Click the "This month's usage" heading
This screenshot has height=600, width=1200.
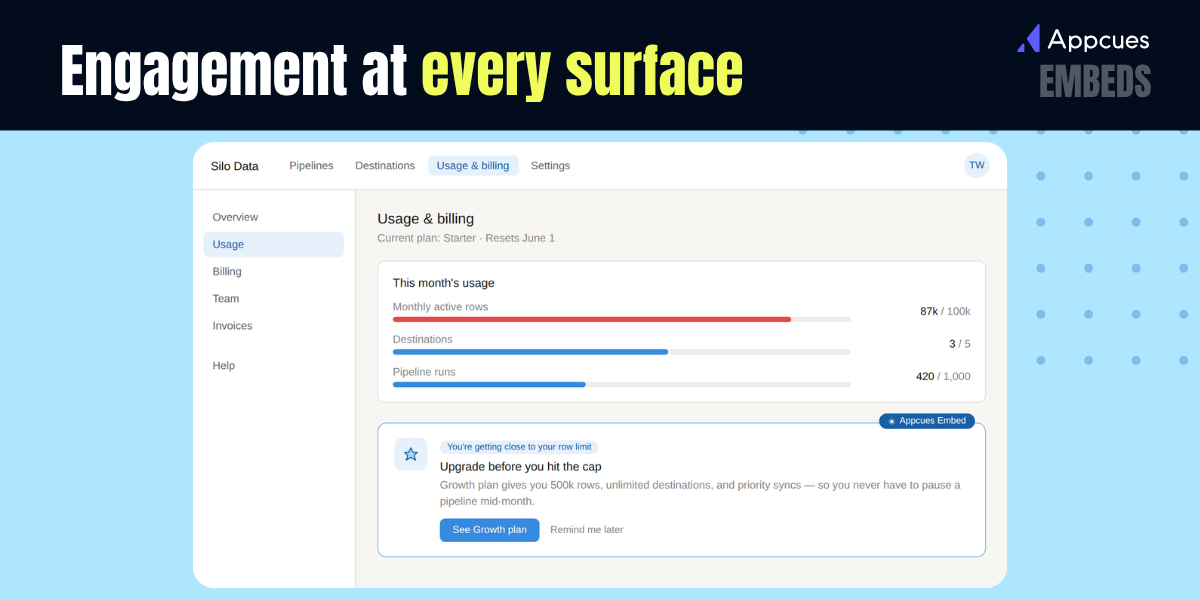[x=443, y=283]
